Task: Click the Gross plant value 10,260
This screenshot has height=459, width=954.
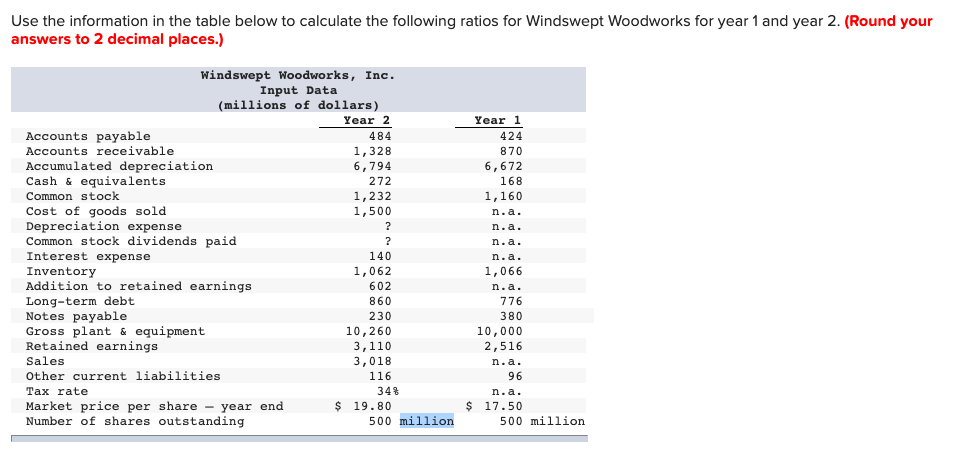Action: pos(369,331)
